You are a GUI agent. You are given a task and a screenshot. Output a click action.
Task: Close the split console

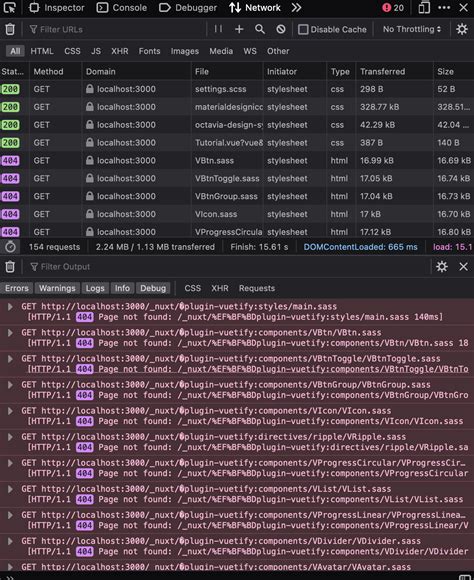[463, 267]
